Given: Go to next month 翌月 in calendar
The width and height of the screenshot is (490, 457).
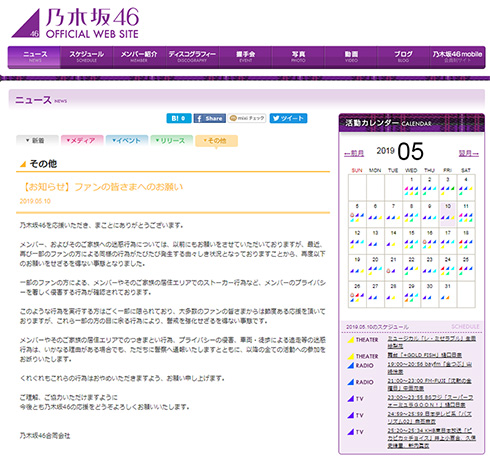Looking at the screenshot, I should pyautogui.click(x=469, y=153).
